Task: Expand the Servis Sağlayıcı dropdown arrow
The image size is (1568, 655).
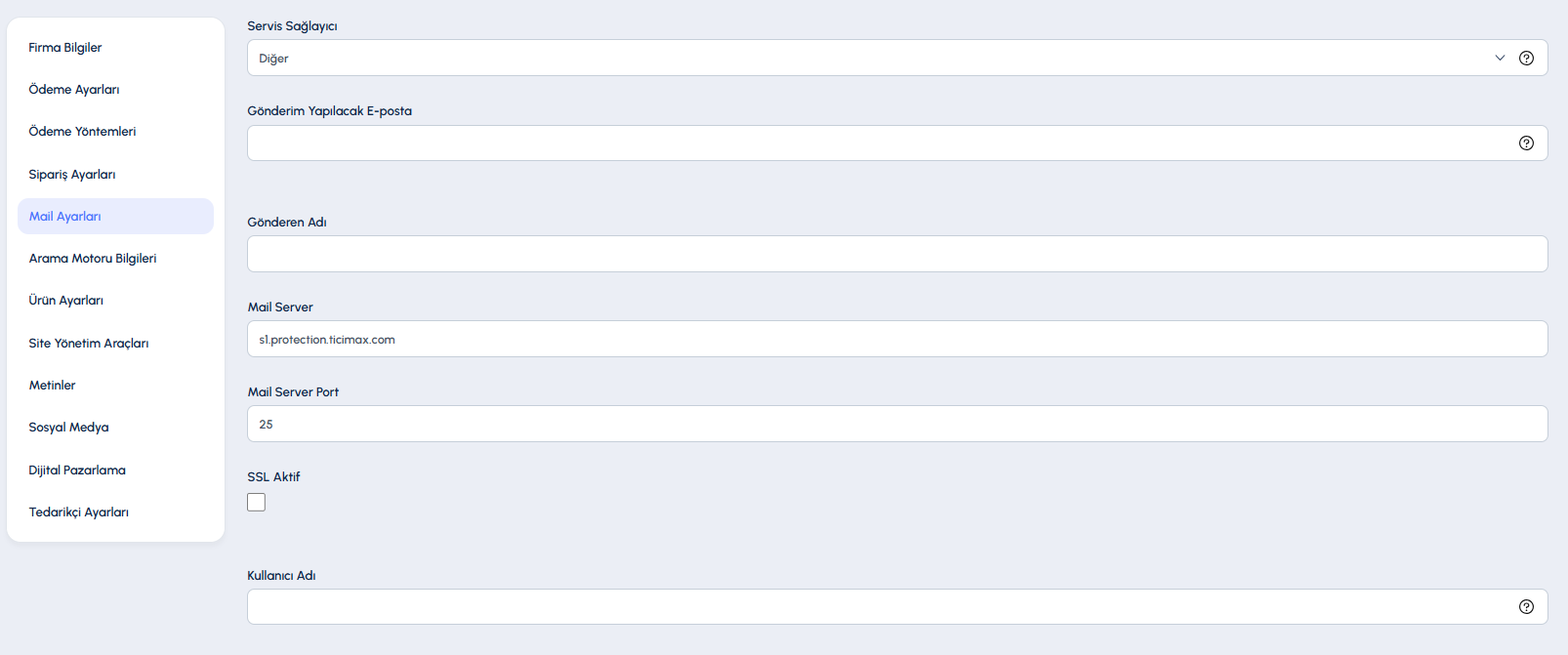Action: click(1500, 58)
